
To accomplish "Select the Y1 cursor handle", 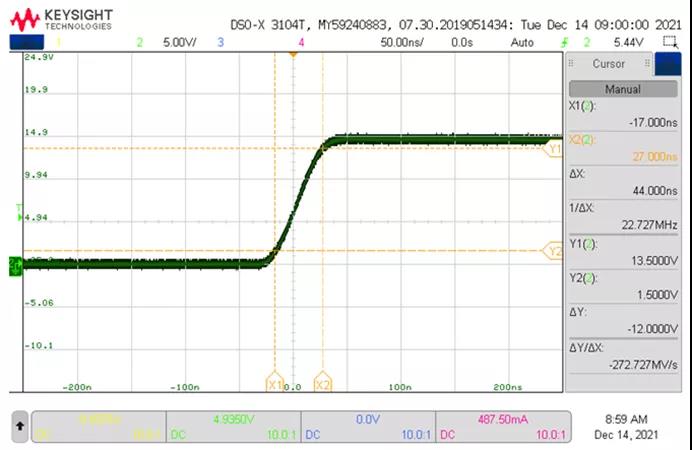I will pos(554,149).
